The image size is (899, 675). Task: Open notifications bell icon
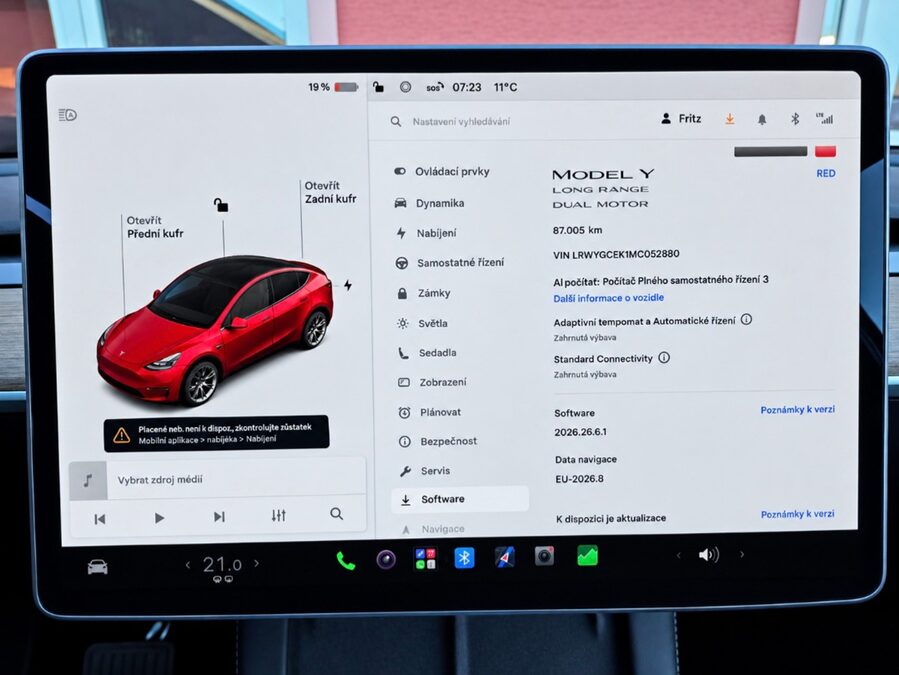(x=762, y=119)
